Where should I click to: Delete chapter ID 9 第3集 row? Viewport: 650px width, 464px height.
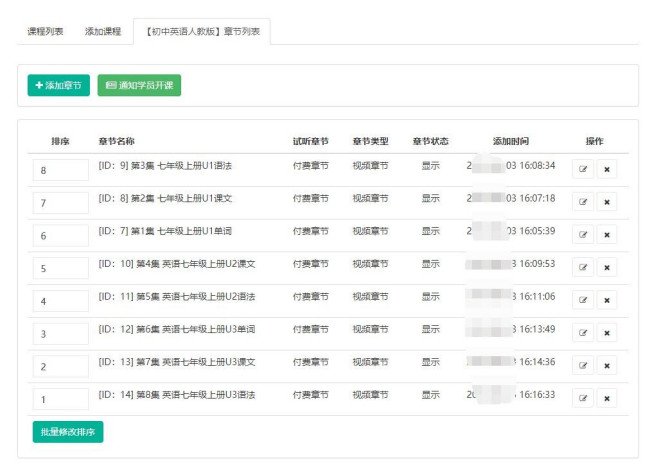click(x=607, y=169)
